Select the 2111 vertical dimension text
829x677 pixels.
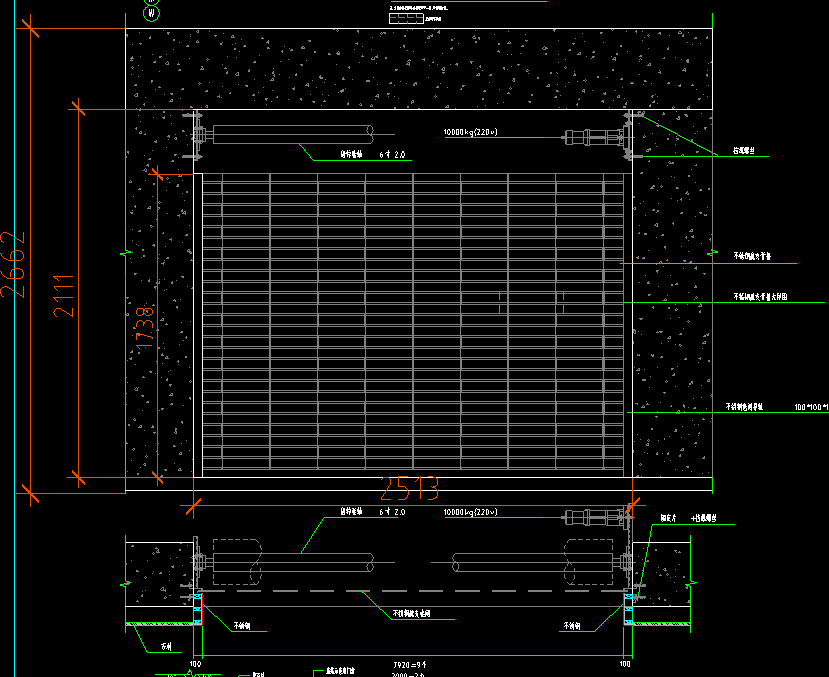point(64,296)
